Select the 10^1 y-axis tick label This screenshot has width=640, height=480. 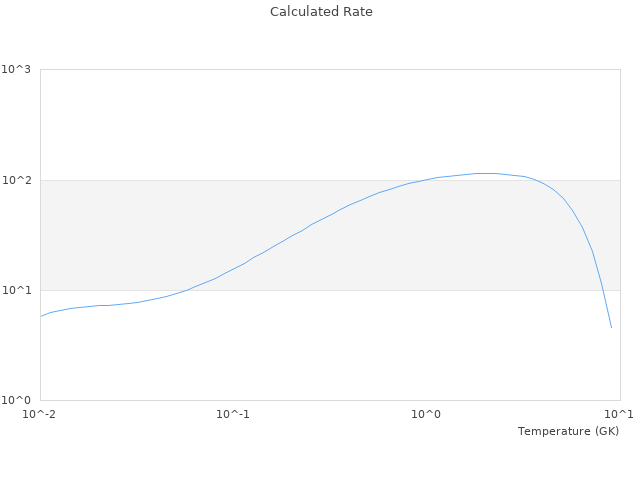tap(16, 290)
